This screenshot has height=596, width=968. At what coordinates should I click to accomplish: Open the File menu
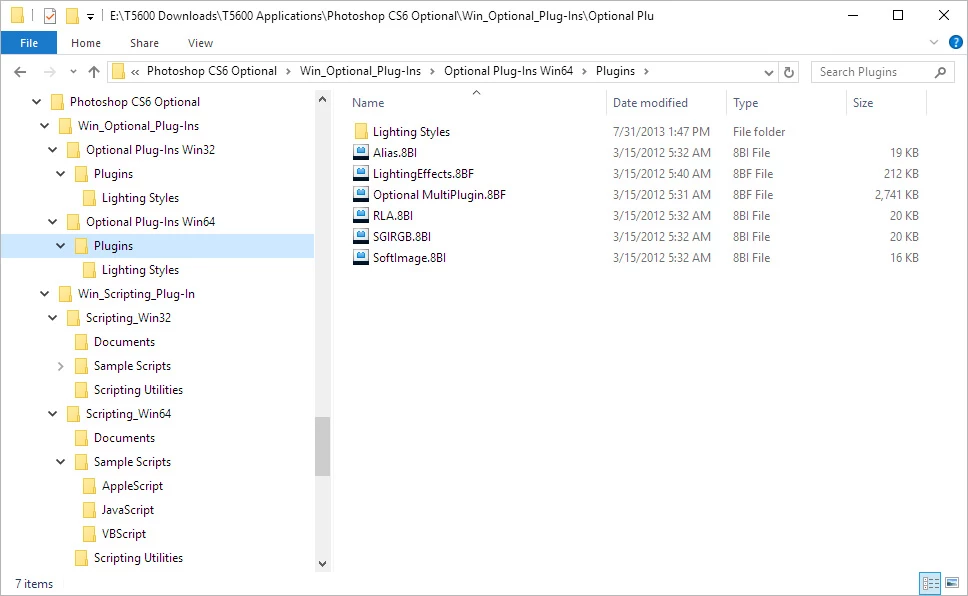(29, 43)
